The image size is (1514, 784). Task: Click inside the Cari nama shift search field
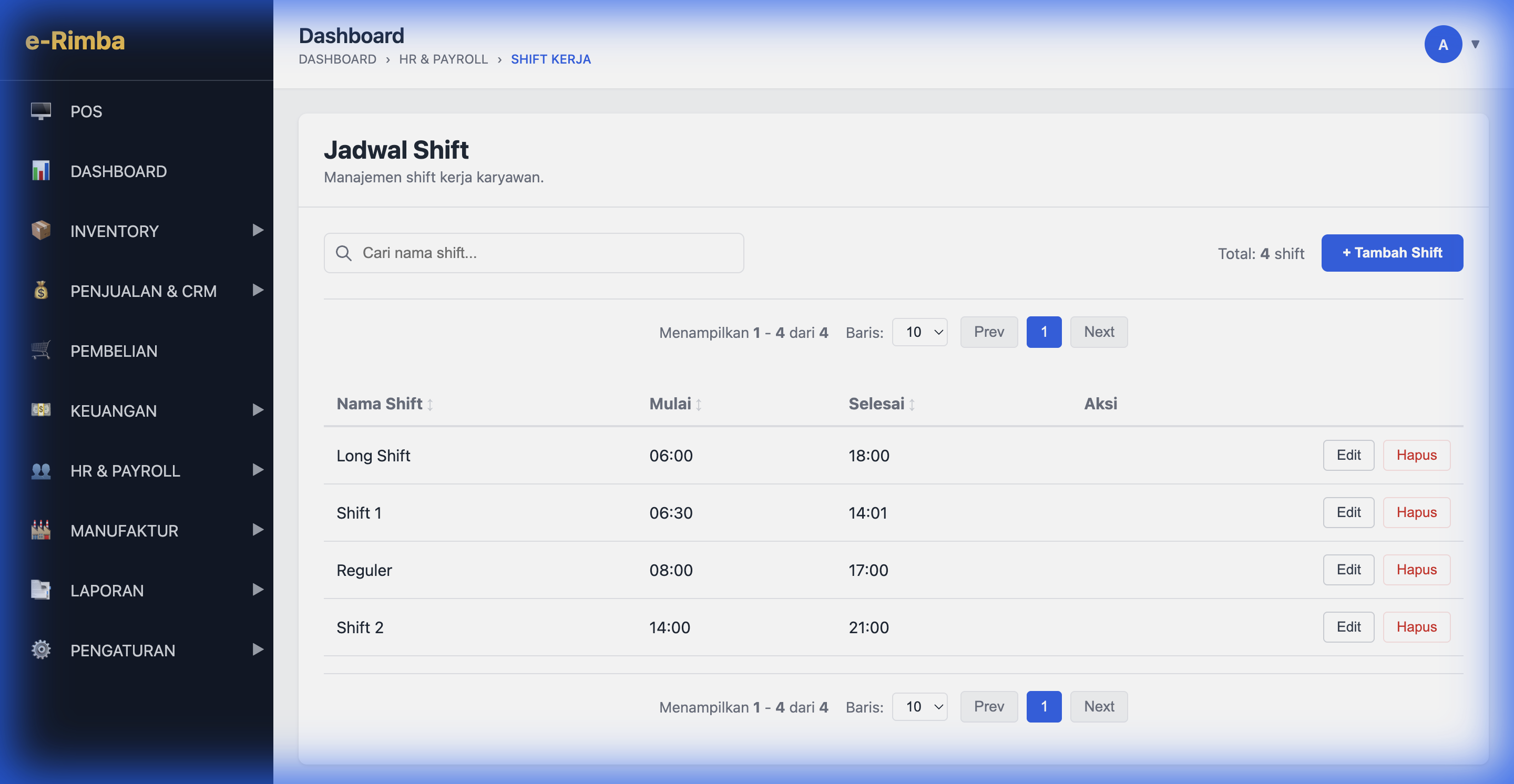(x=534, y=253)
